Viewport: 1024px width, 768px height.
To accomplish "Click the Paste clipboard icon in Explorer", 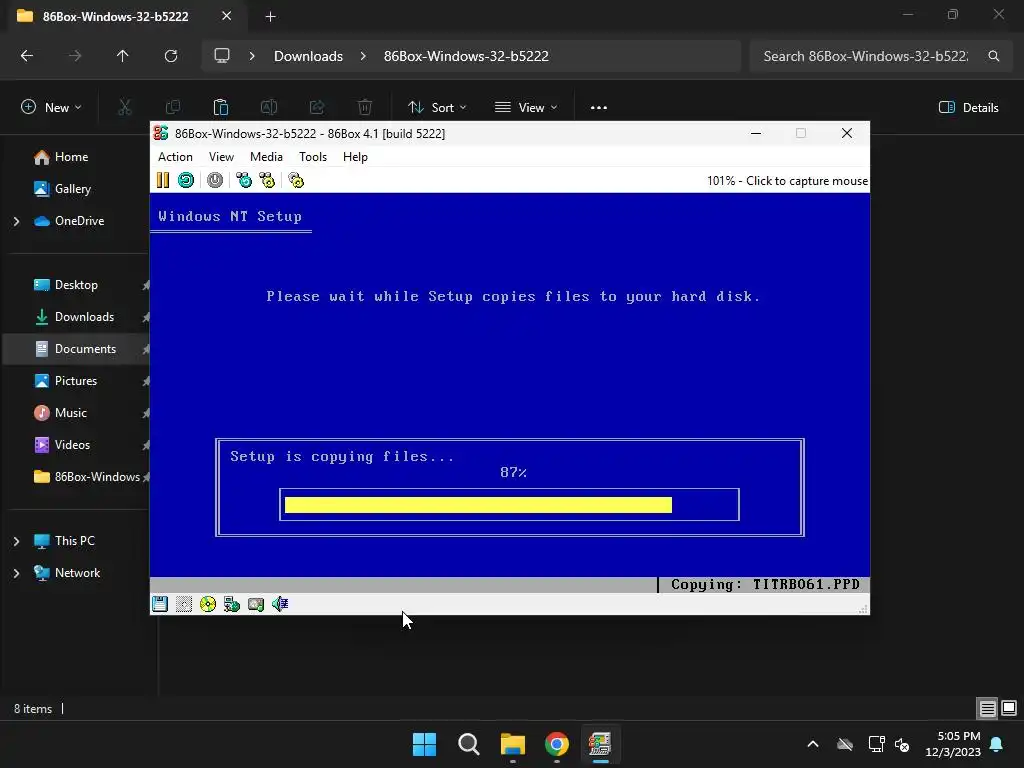I will point(221,107).
